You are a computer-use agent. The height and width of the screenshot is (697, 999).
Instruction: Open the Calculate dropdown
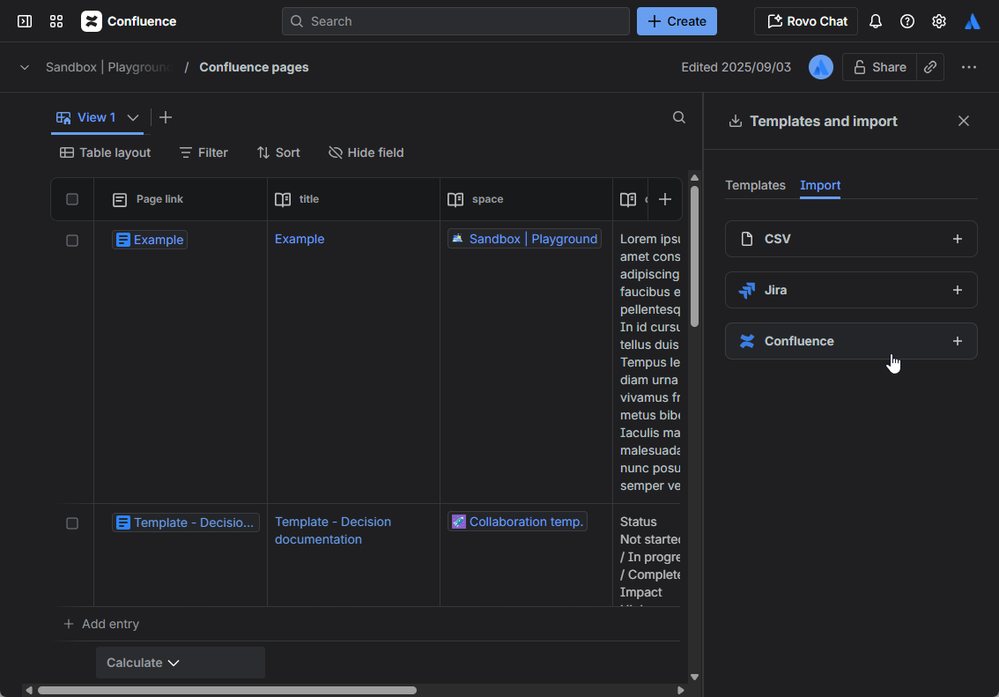pos(180,663)
